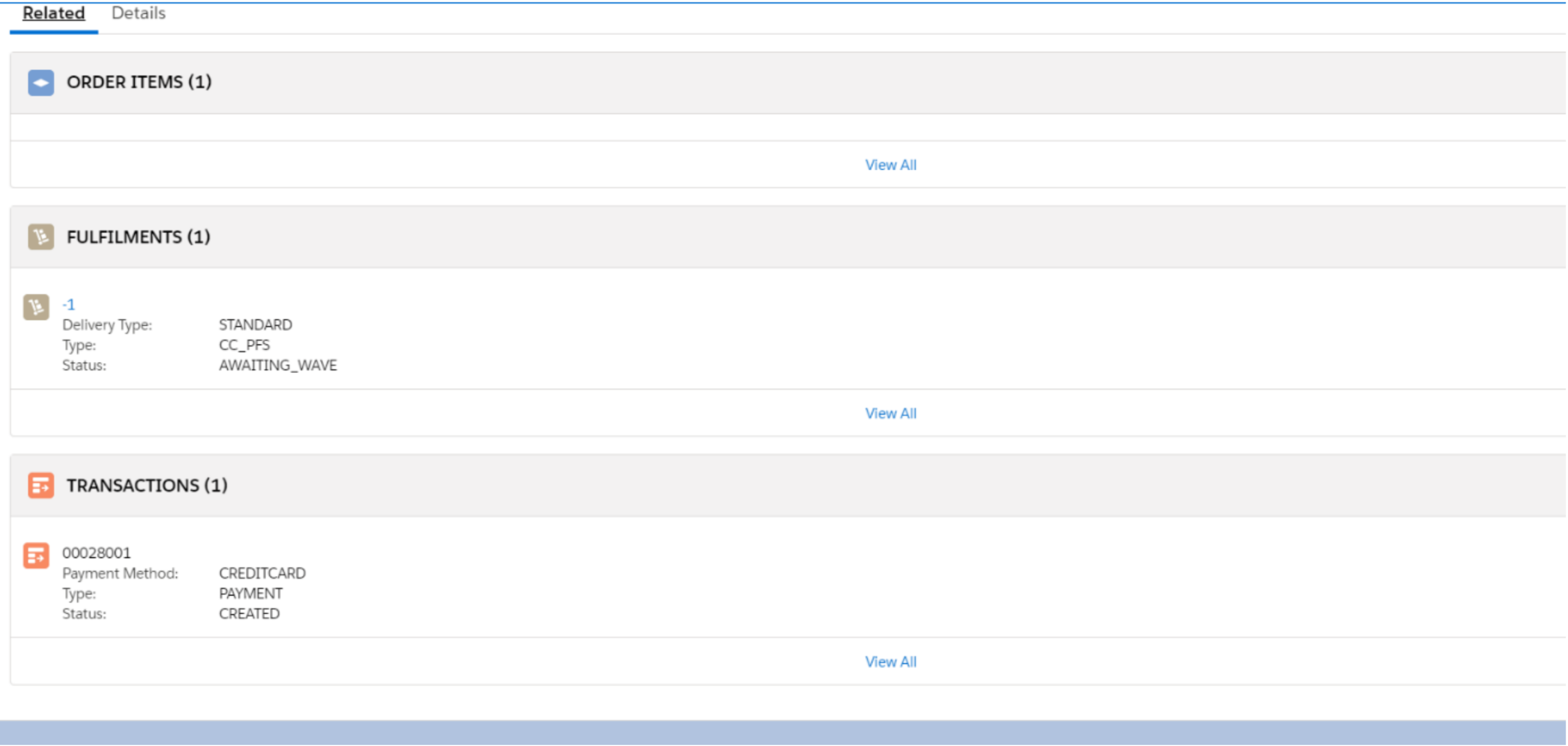Image resolution: width=1568 pixels, height=746 pixels.
Task: View All fulfilments
Action: point(891,413)
